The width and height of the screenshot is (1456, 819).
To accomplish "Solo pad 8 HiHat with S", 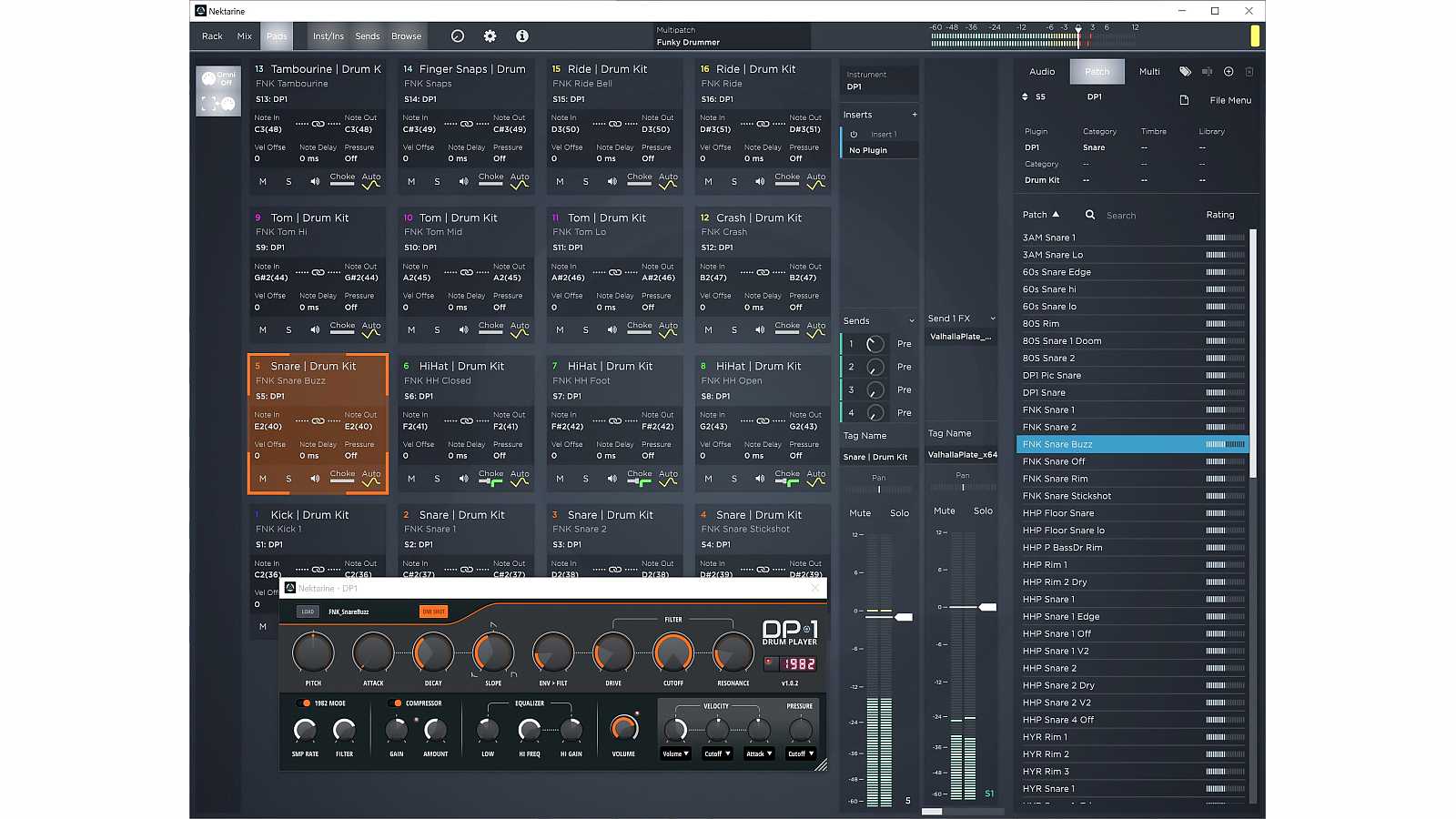I will click(734, 479).
